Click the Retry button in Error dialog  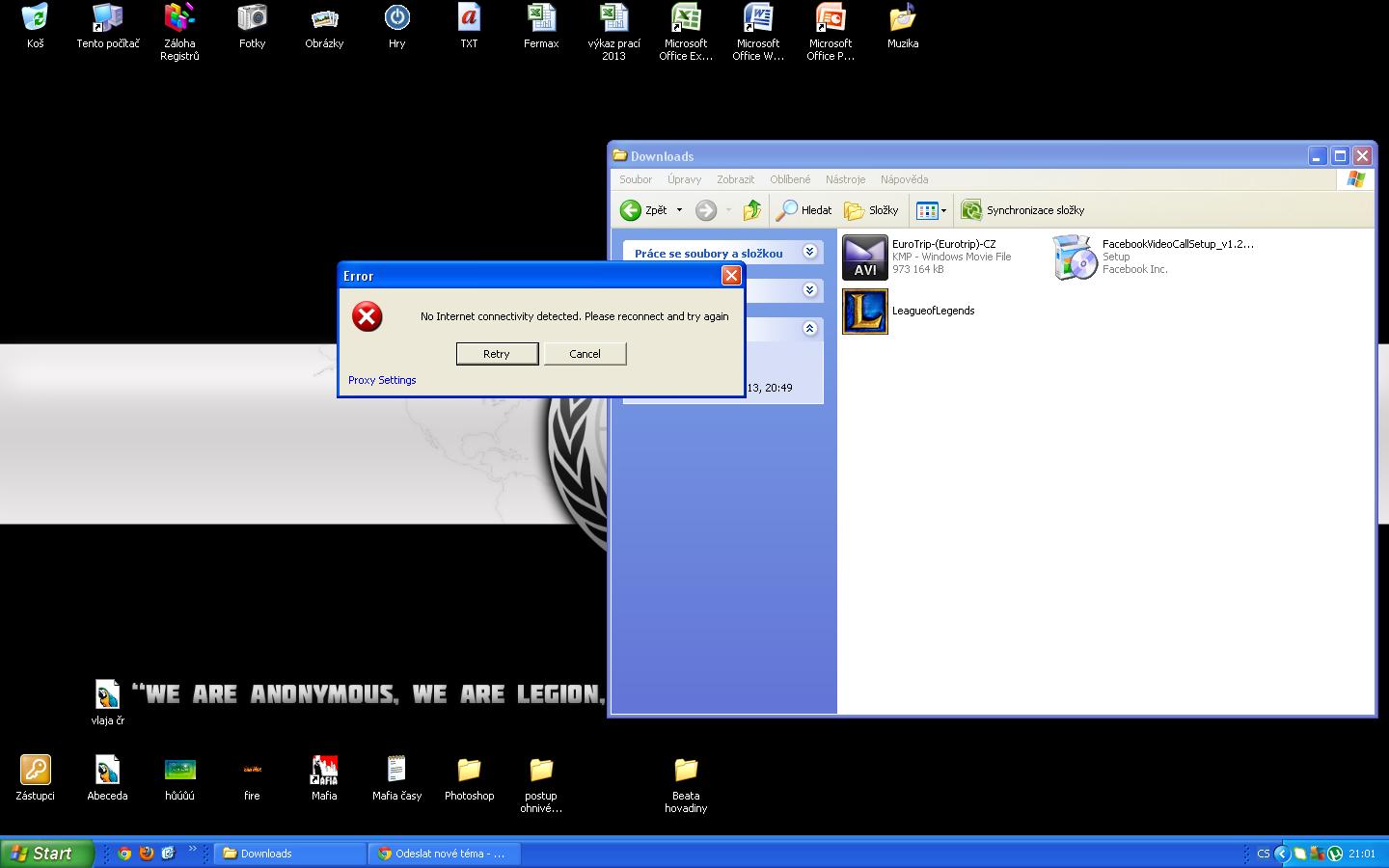tap(497, 354)
